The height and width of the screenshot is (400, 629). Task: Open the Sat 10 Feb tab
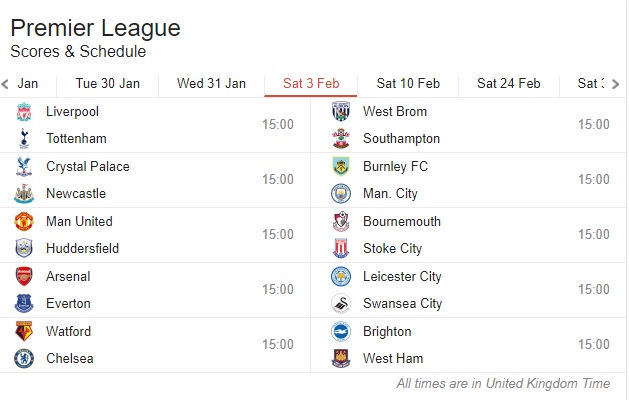[x=408, y=84]
